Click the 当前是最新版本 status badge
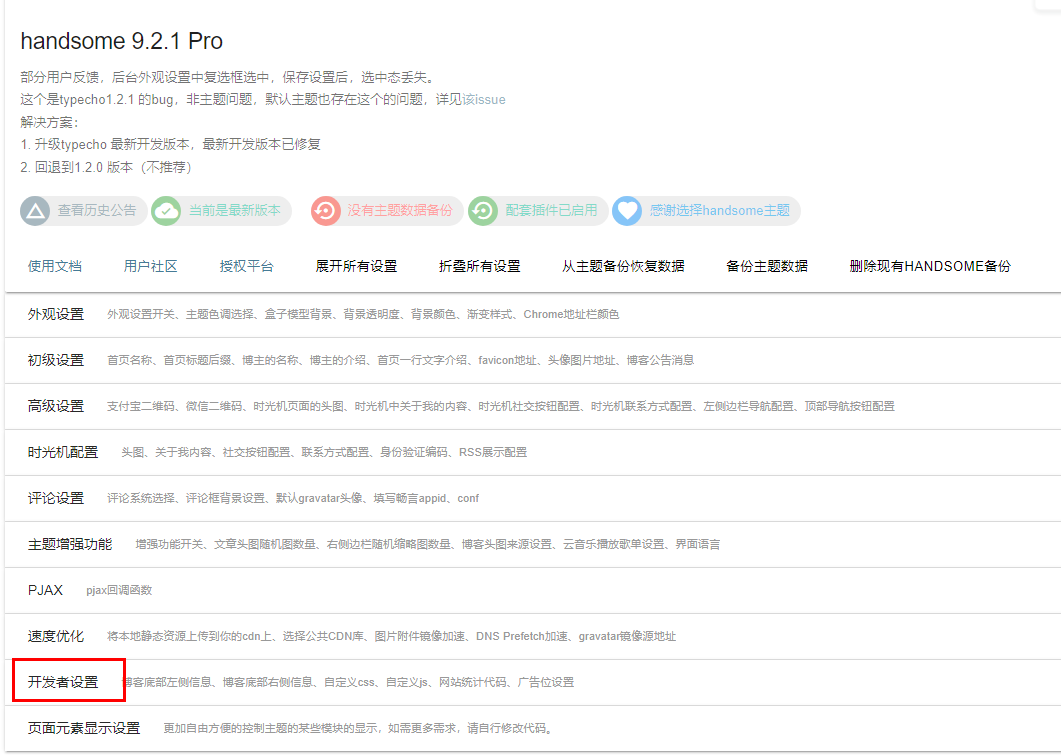The width and height of the screenshot is (1061, 756). point(222,211)
